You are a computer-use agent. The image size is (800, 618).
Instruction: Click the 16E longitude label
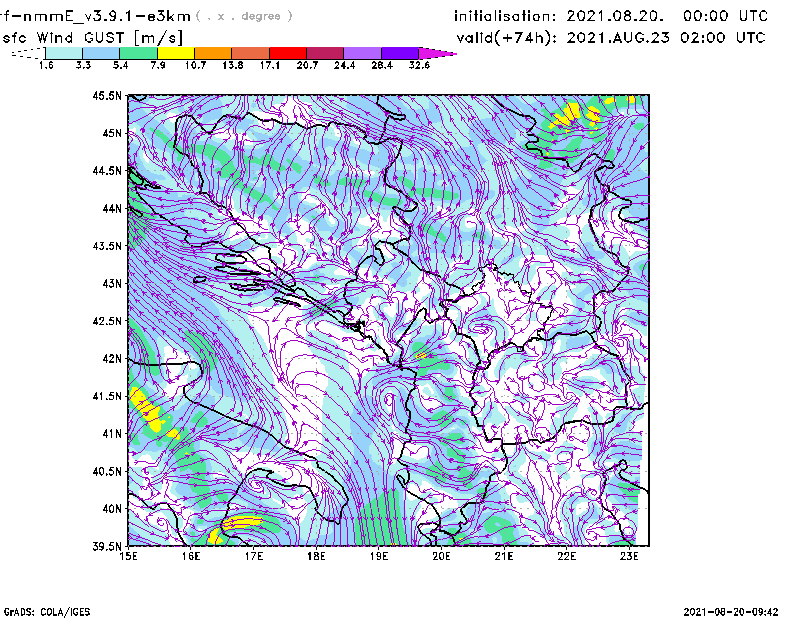[191, 556]
